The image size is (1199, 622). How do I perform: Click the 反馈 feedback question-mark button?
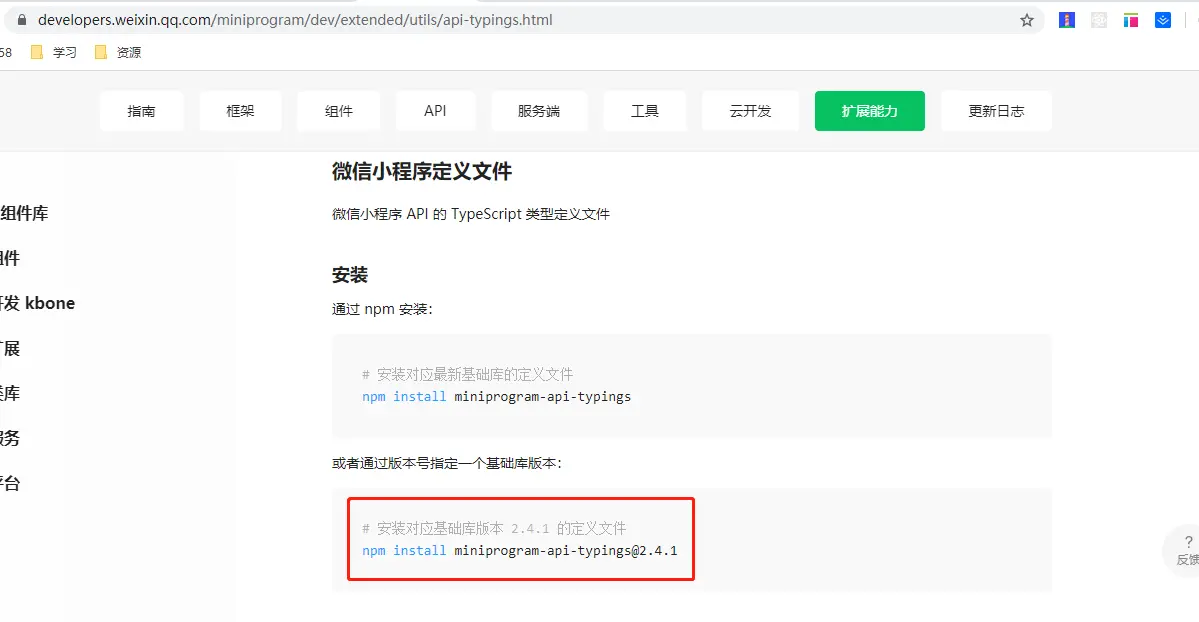(1186, 550)
